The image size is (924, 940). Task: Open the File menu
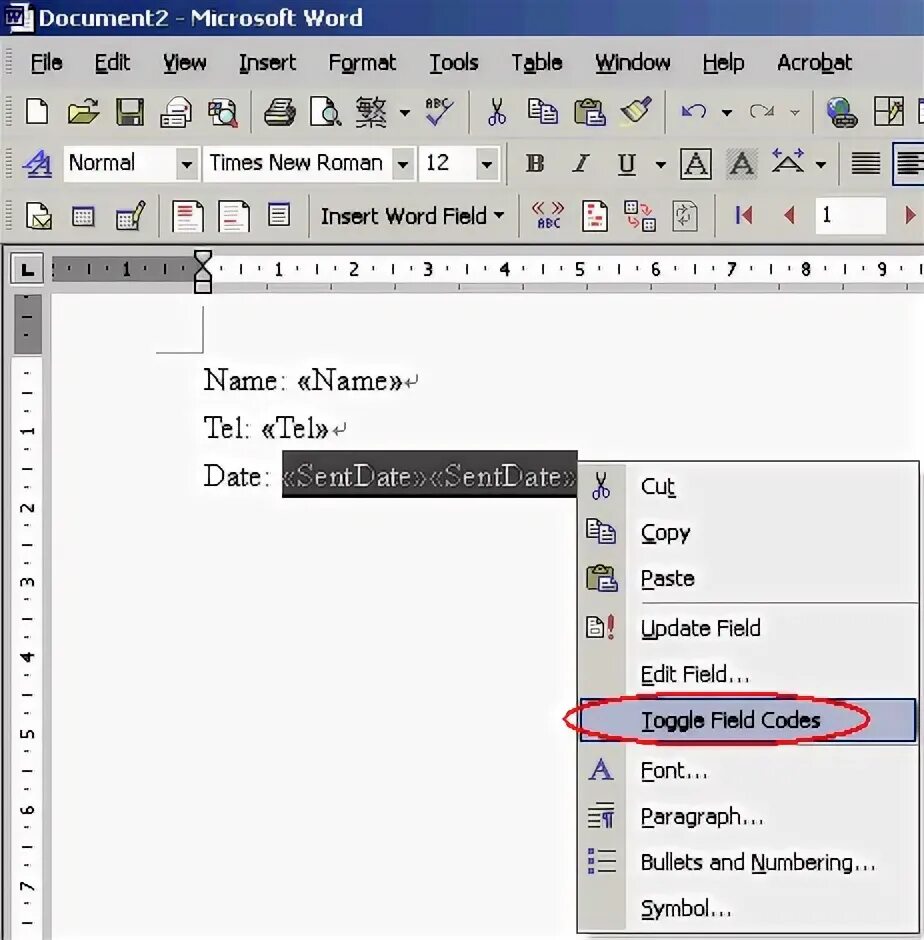coord(46,62)
